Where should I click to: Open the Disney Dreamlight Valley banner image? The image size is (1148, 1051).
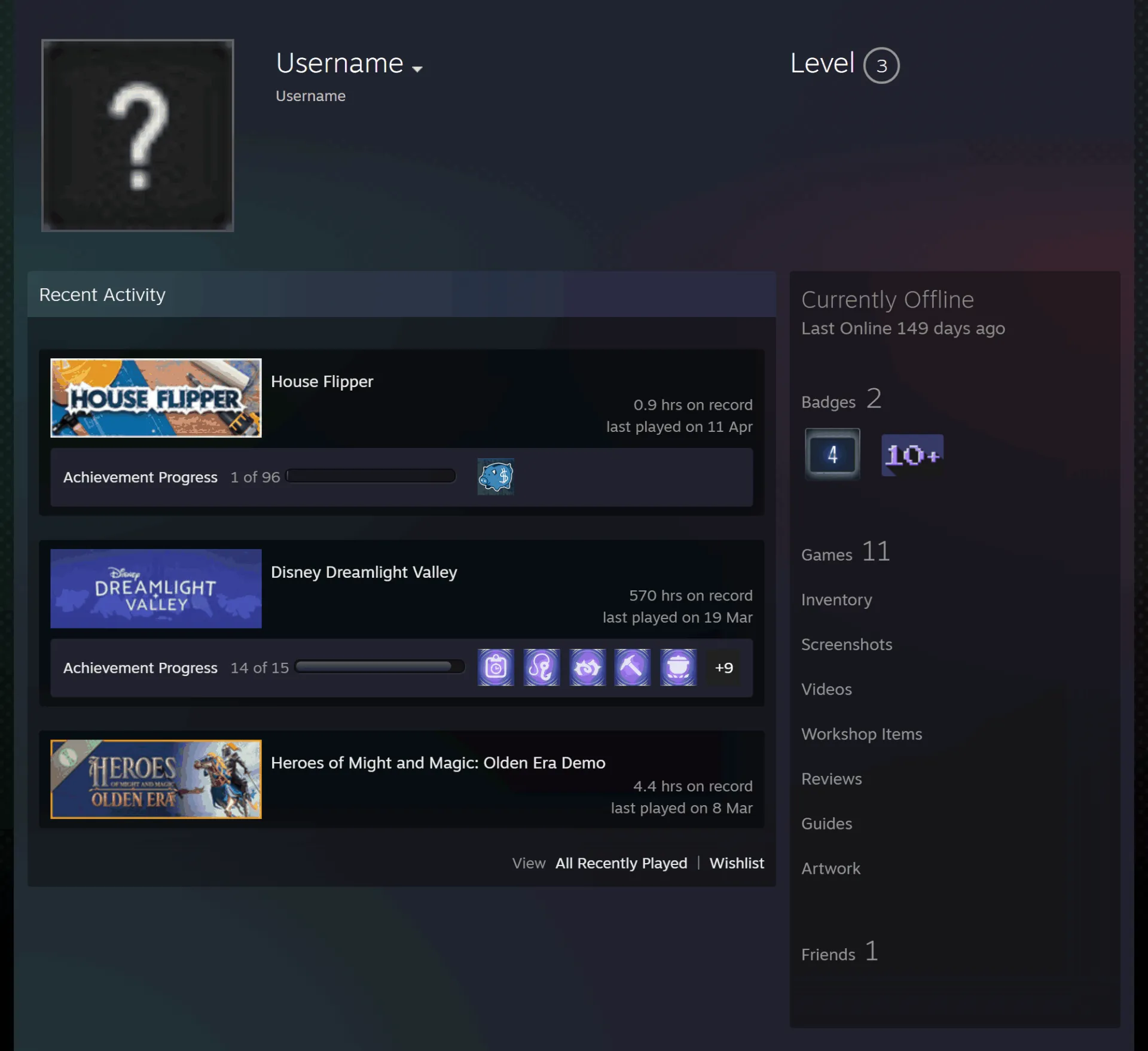[156, 589]
